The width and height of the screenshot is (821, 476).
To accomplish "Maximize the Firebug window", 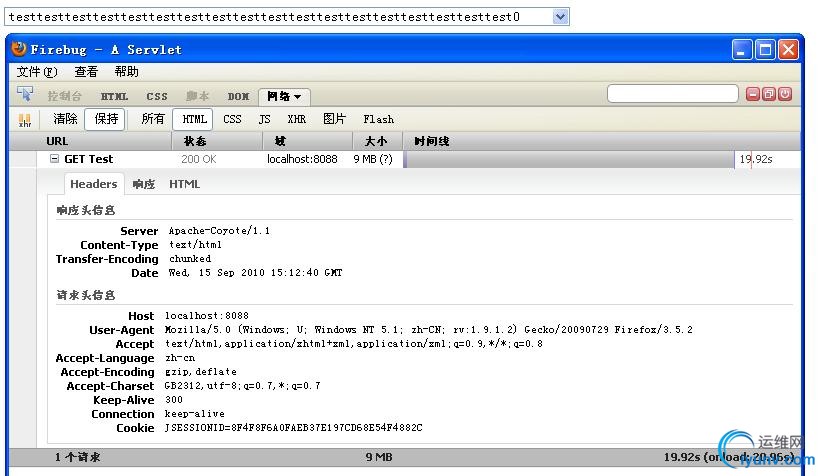I will (765, 50).
